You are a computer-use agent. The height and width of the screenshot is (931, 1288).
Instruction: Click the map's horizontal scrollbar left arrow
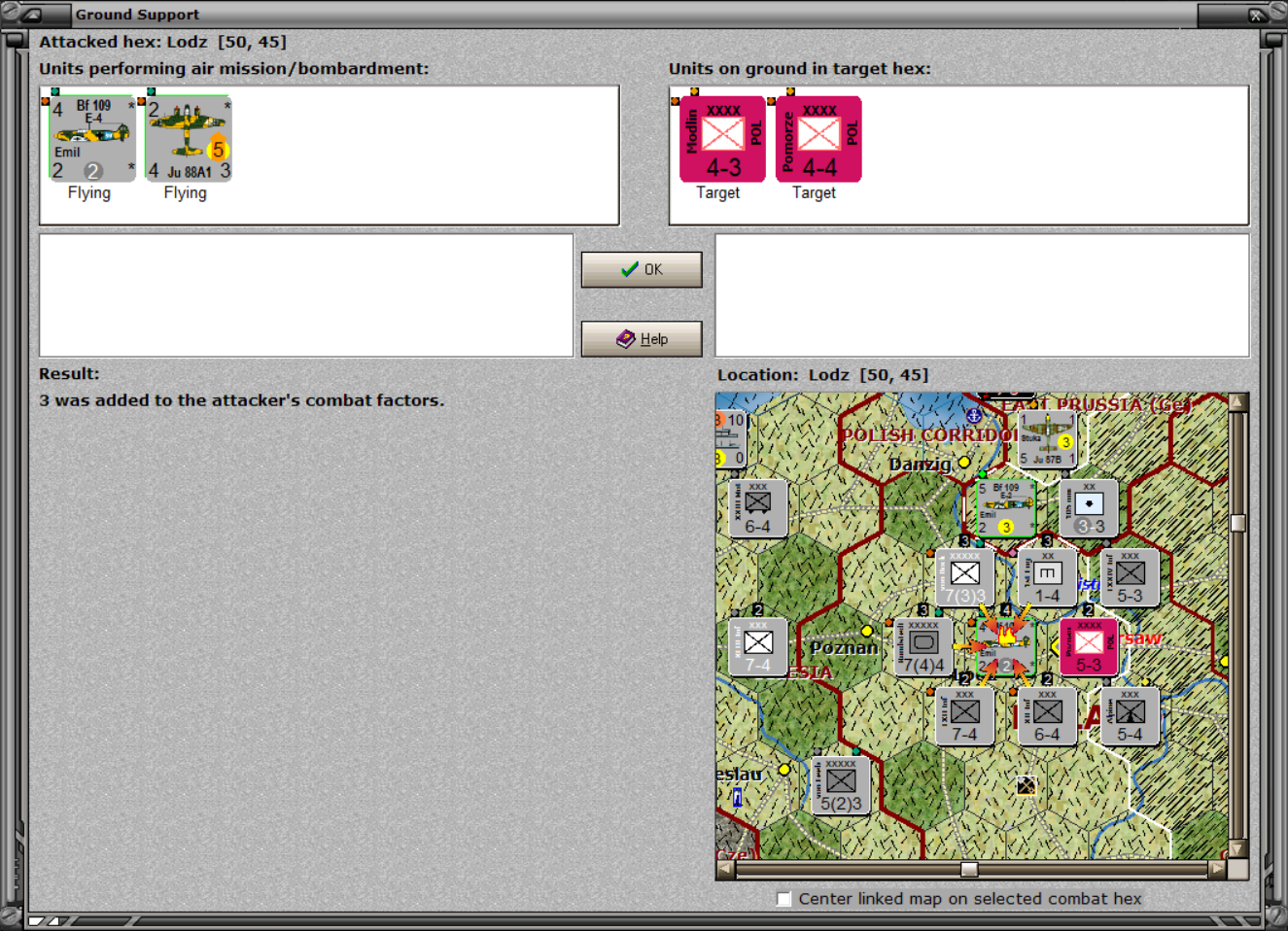(x=726, y=869)
